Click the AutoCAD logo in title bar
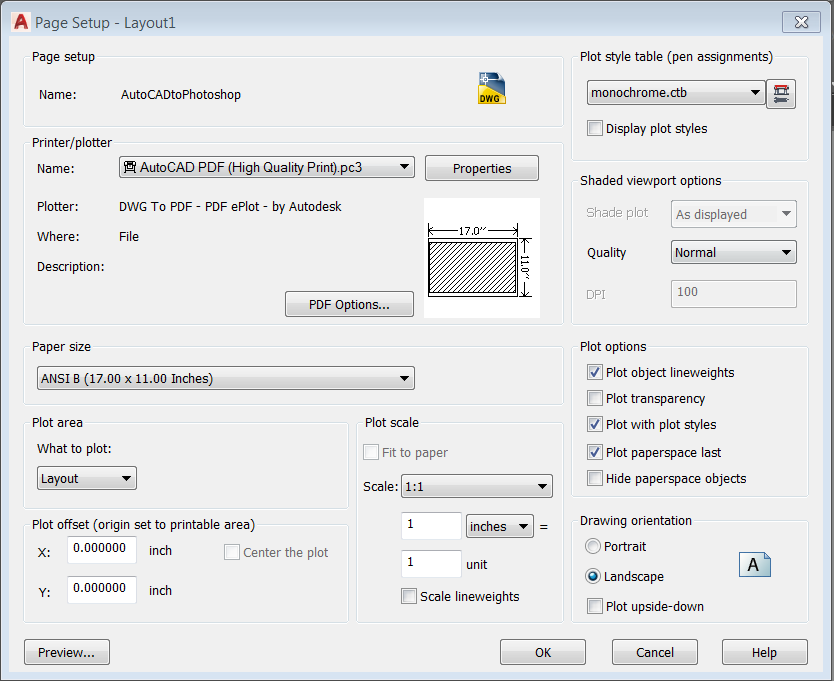Viewport: 834px width, 681px height. click(x=21, y=22)
